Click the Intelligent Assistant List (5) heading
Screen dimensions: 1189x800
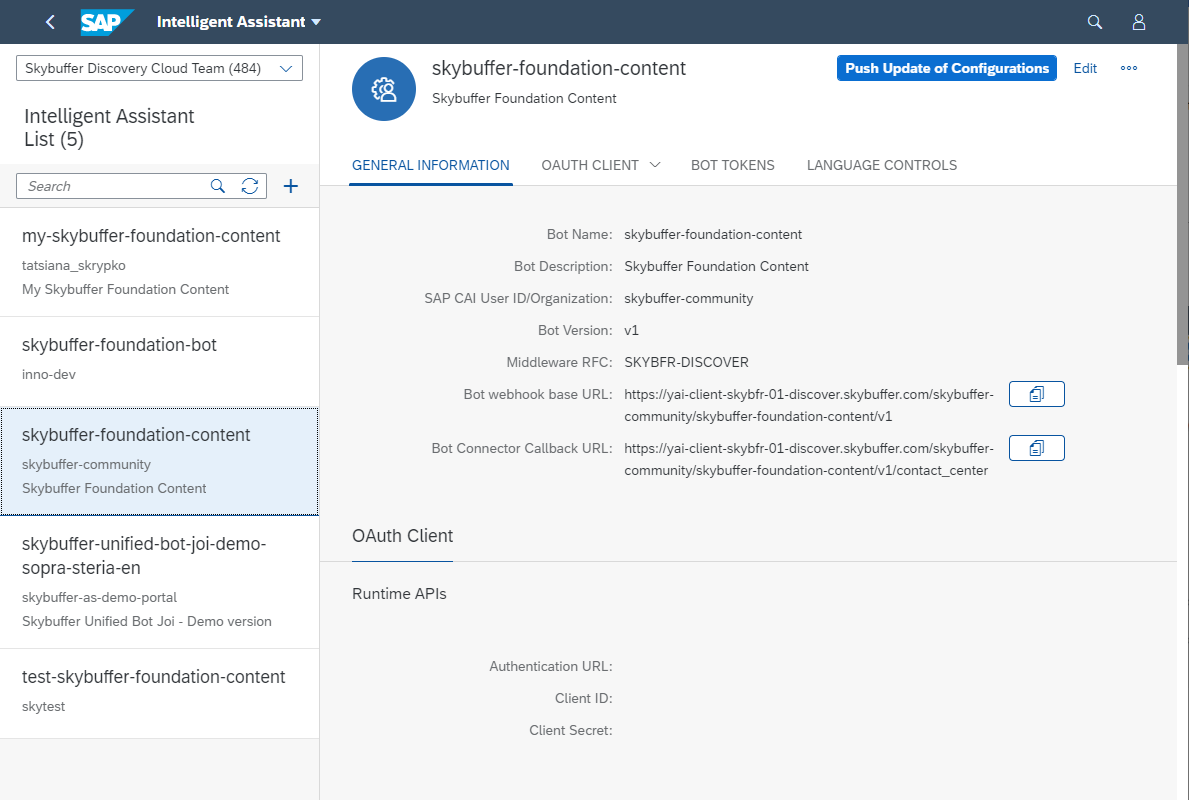point(109,127)
